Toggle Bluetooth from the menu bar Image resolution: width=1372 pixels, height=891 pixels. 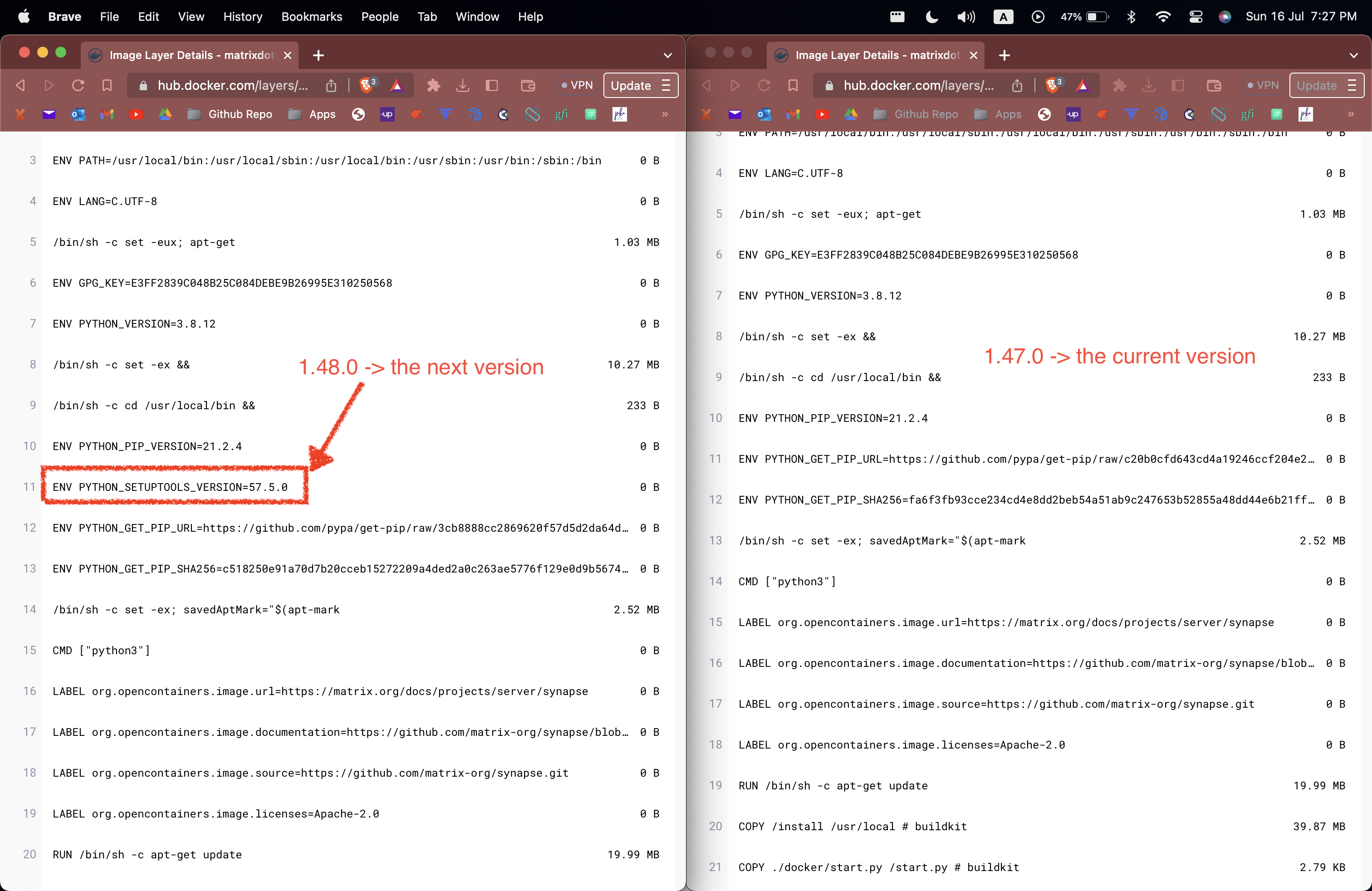(1131, 17)
